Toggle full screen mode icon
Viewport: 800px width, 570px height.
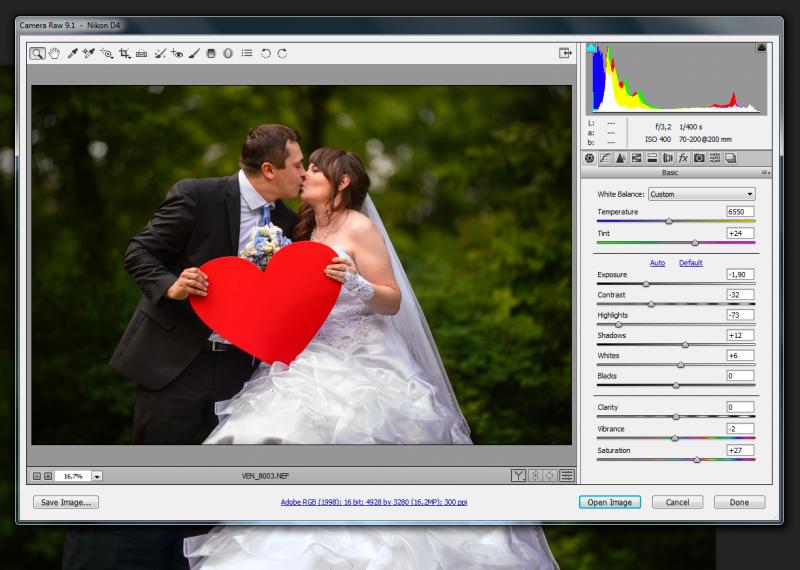pyautogui.click(x=565, y=53)
